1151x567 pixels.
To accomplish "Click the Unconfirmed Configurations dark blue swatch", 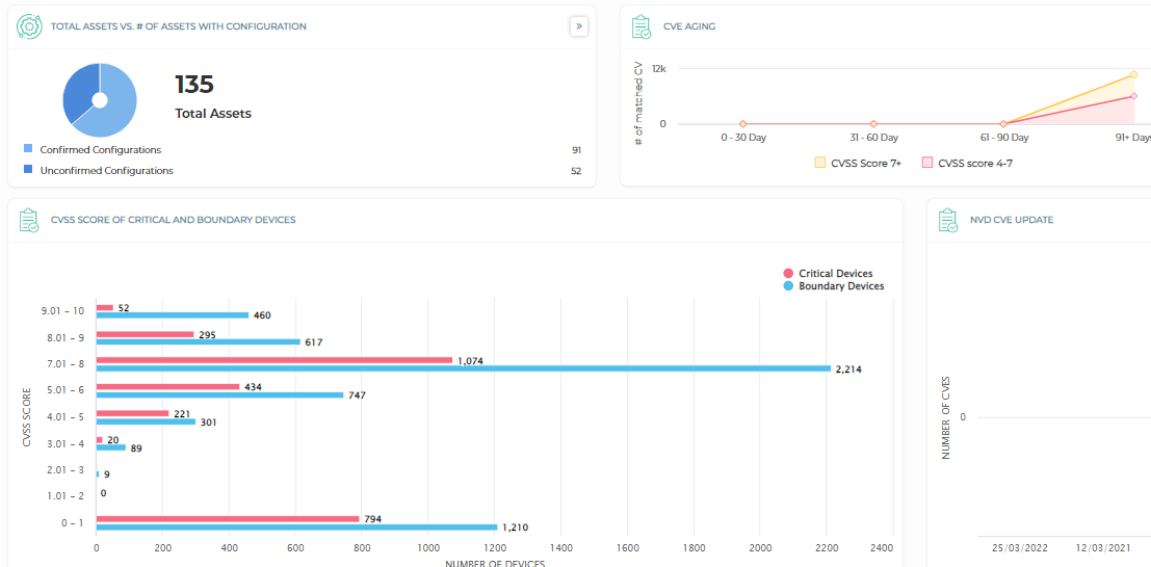I will click(28, 170).
